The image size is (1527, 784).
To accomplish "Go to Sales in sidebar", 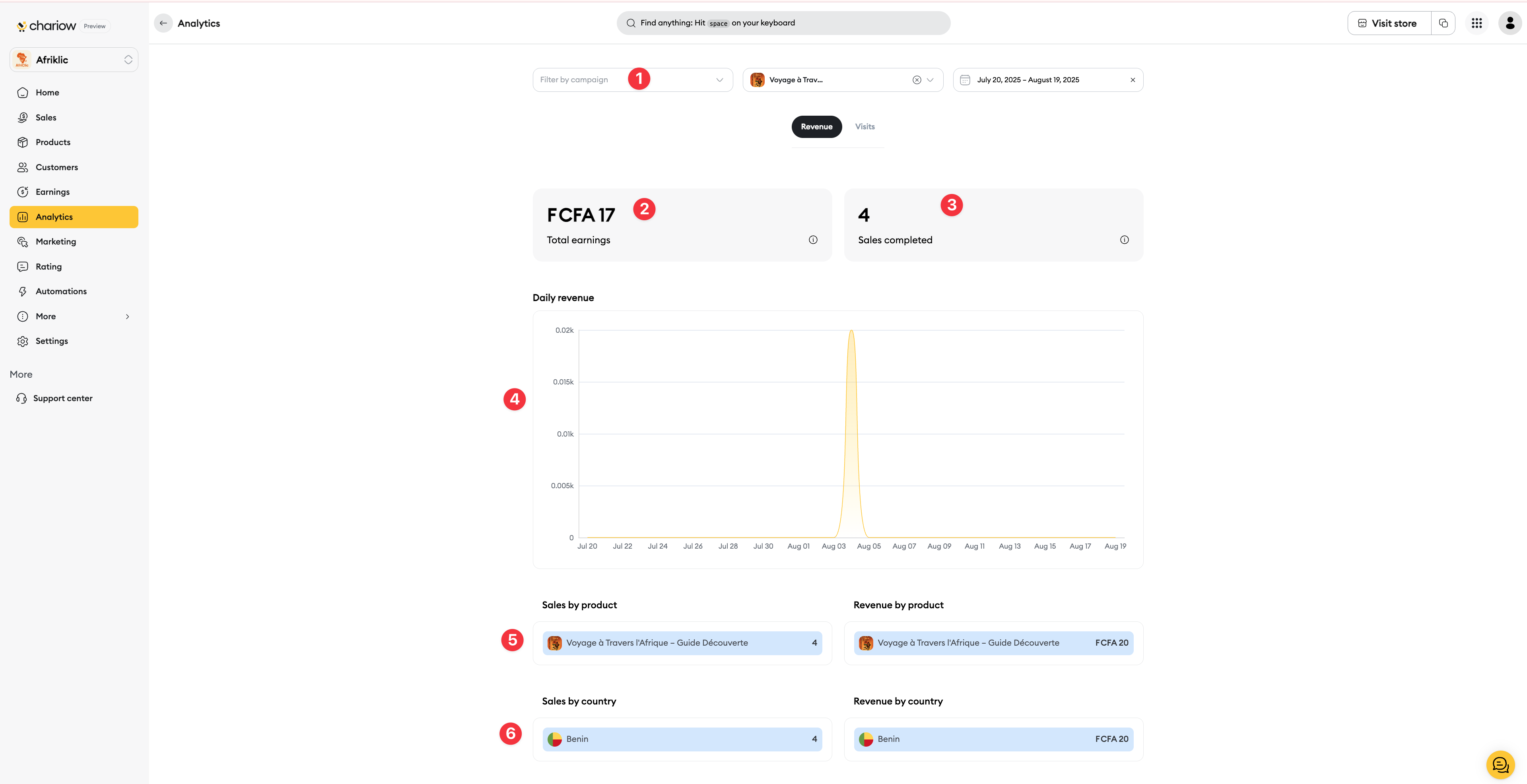I will tap(74, 117).
